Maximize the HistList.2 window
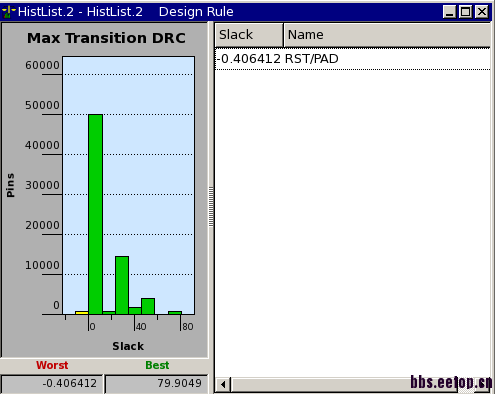Viewport: 495px width, 394px height. pos(465,12)
